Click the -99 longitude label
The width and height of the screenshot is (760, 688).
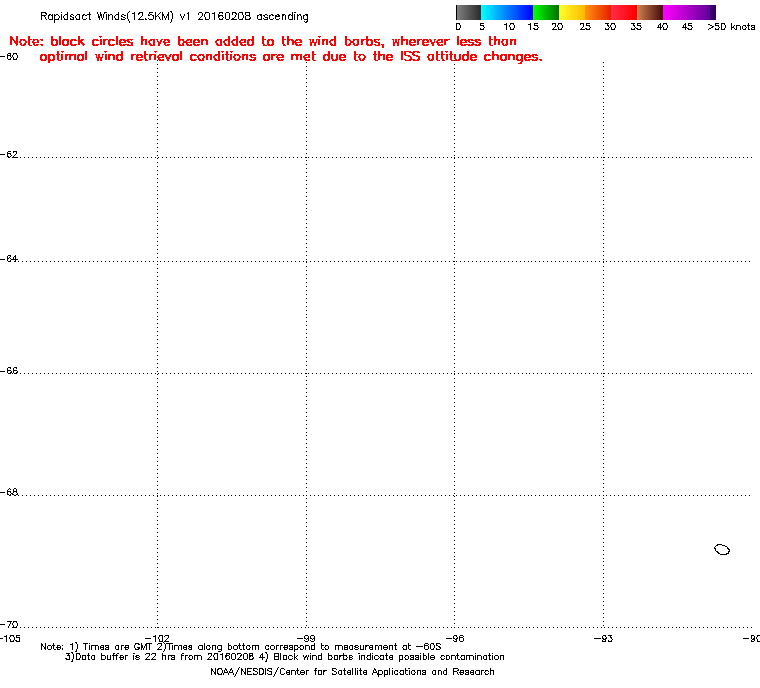click(306, 638)
